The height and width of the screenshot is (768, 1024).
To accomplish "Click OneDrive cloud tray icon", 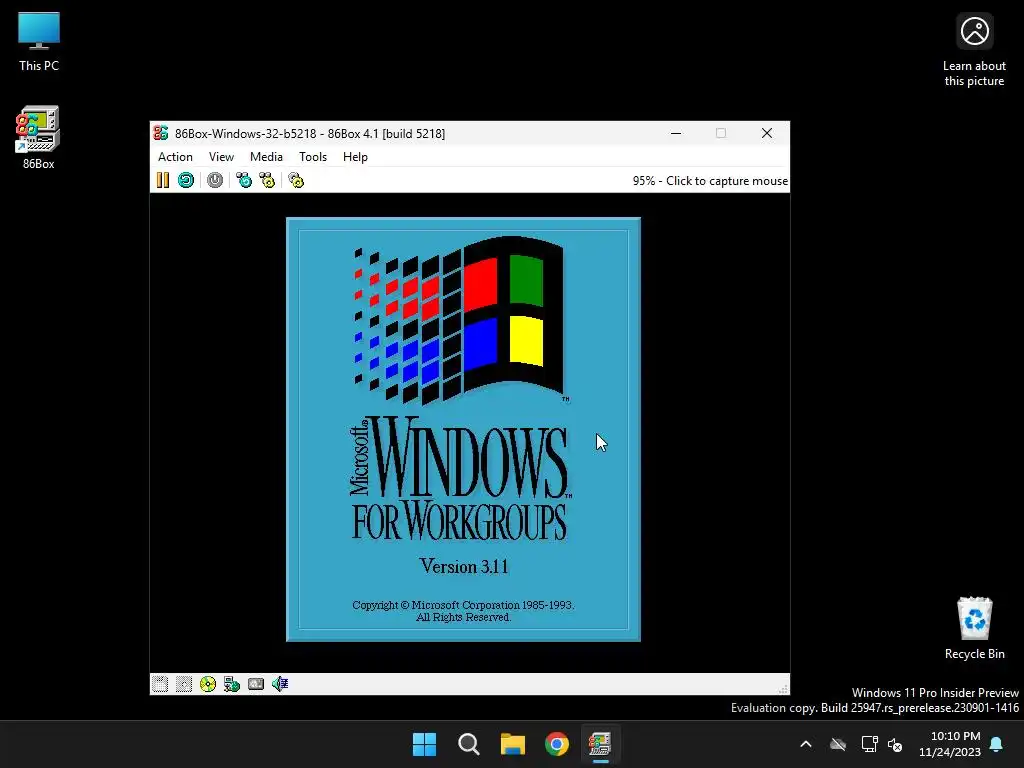I will coord(838,744).
